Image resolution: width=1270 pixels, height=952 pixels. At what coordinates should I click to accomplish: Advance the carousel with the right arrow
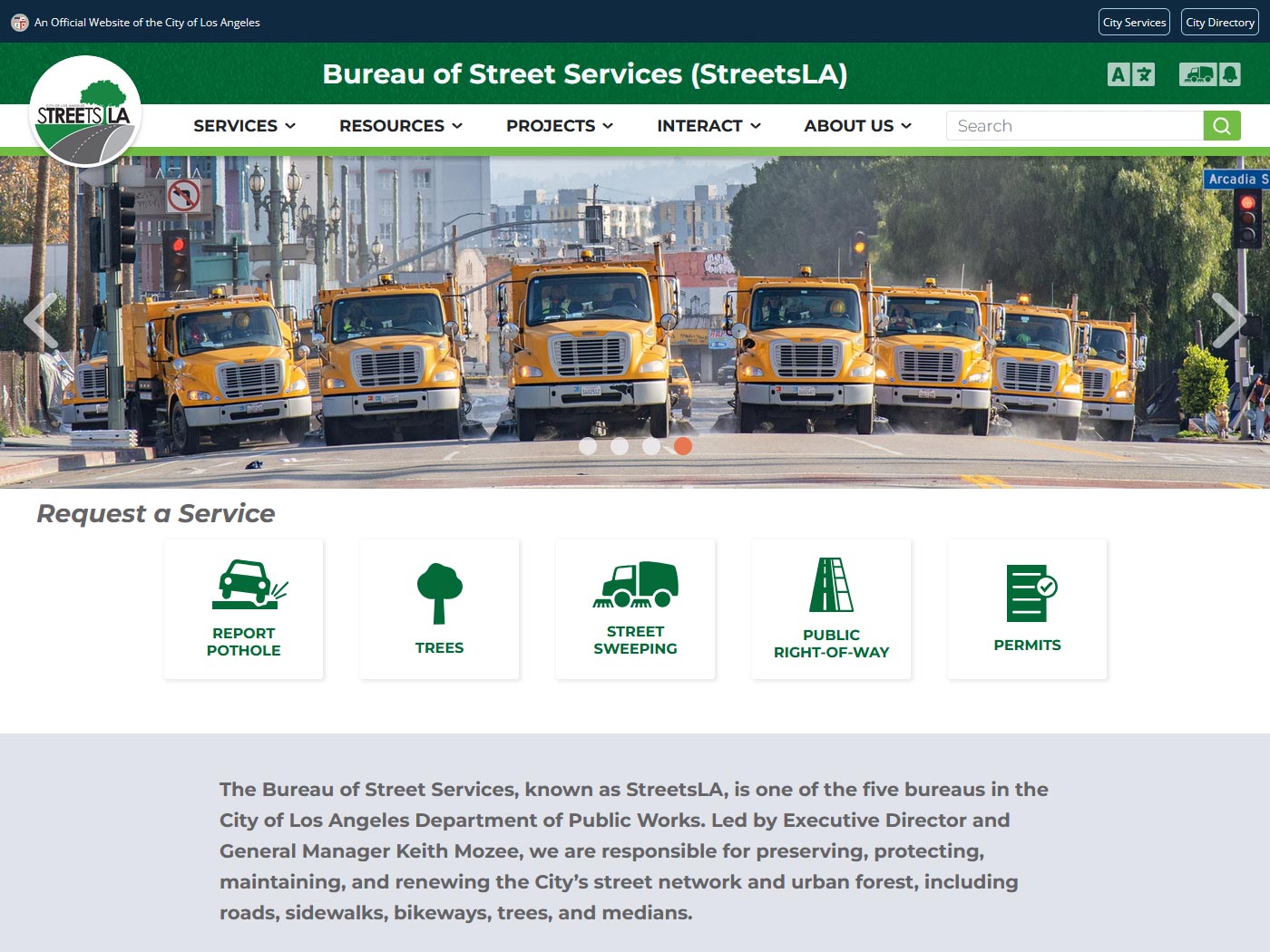pos(1231,320)
